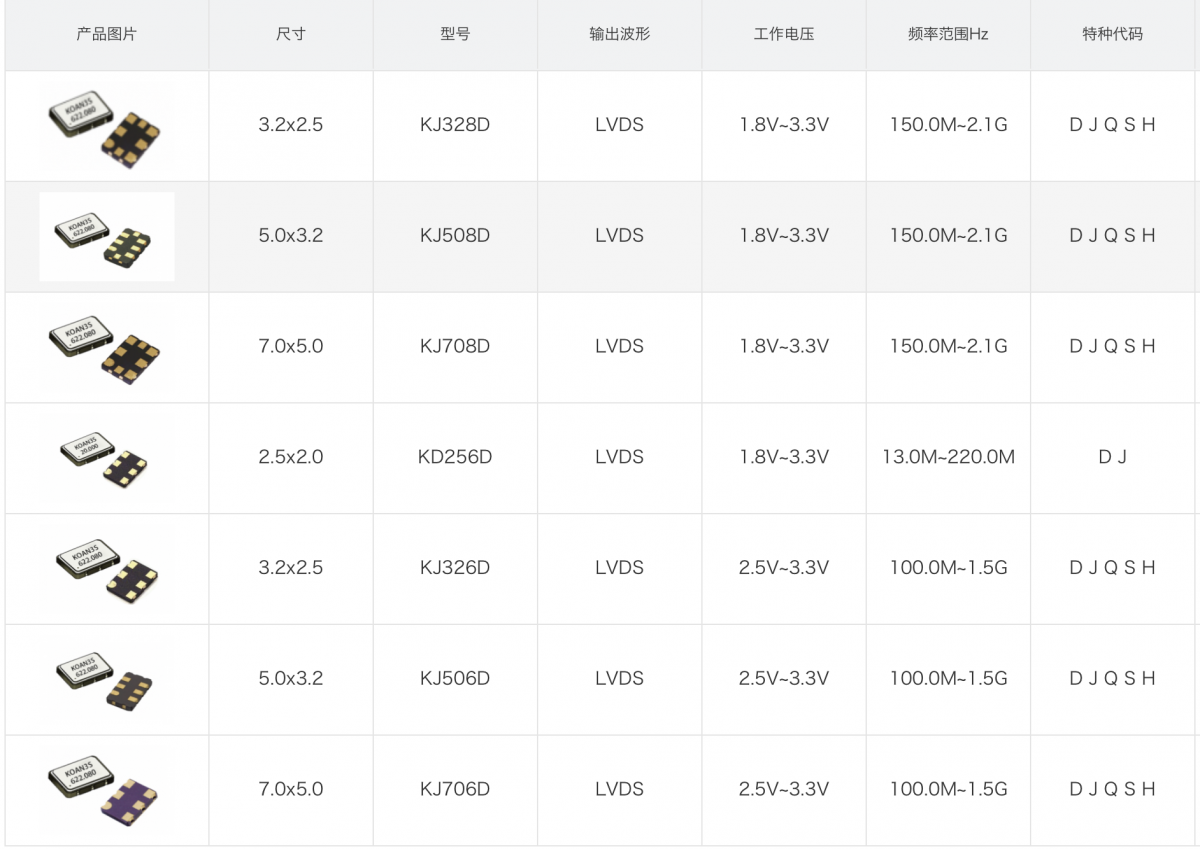Image resolution: width=1200 pixels, height=849 pixels.
Task: Click the 型号 column header
Action: click(455, 34)
